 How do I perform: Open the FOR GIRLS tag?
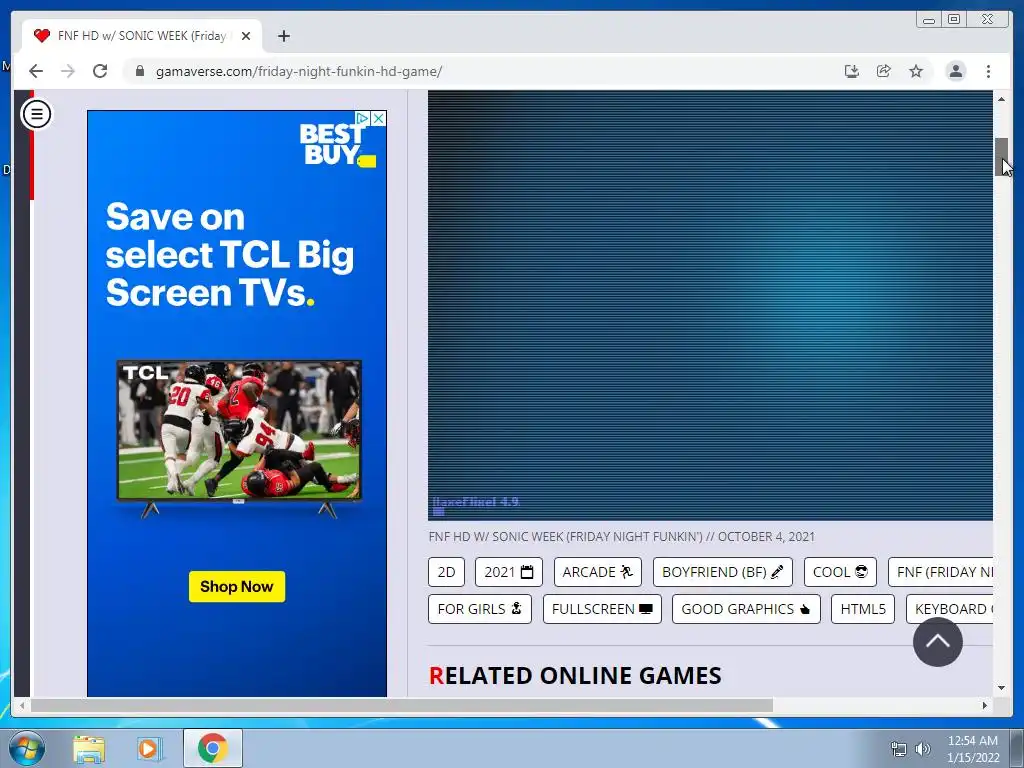tap(480, 609)
